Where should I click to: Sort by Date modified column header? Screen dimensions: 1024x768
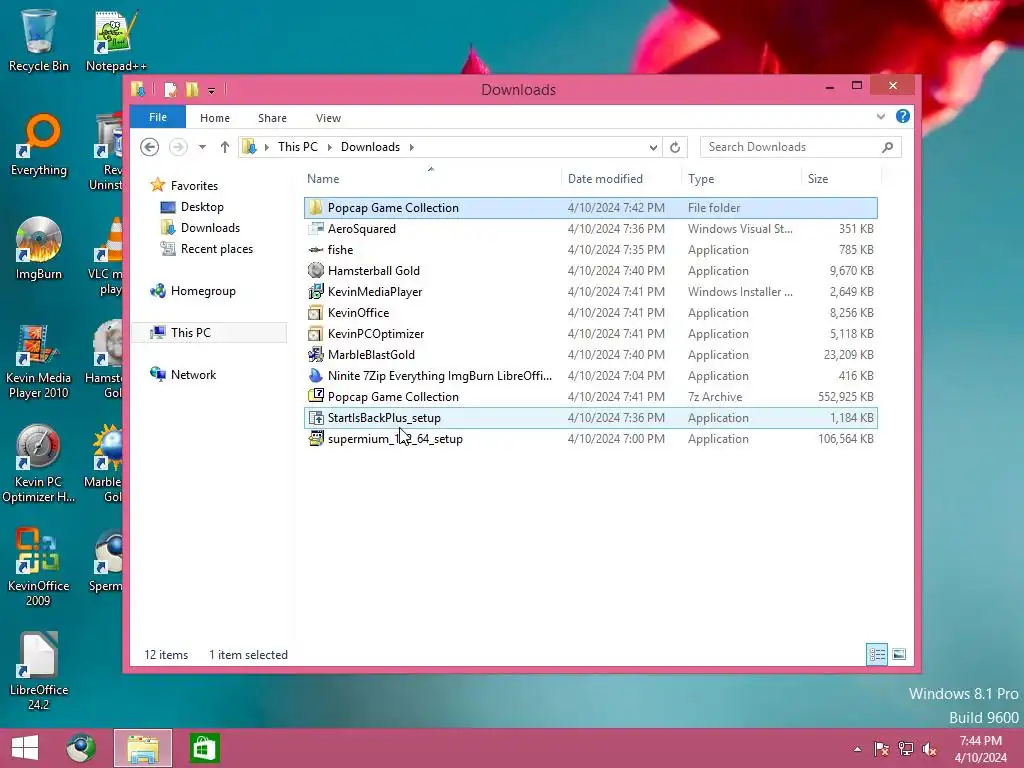621,179
